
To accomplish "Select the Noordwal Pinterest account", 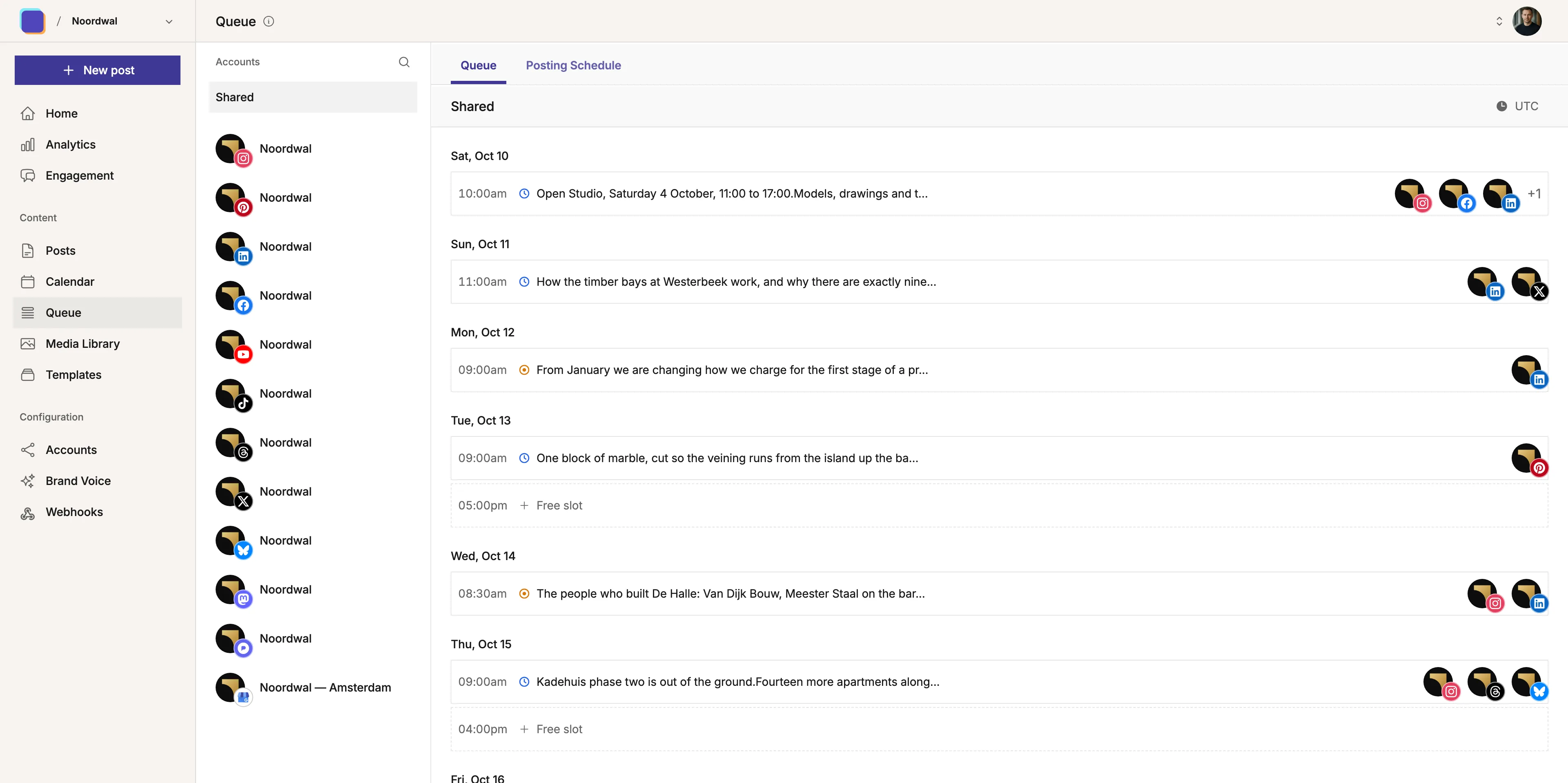I will click(x=313, y=198).
